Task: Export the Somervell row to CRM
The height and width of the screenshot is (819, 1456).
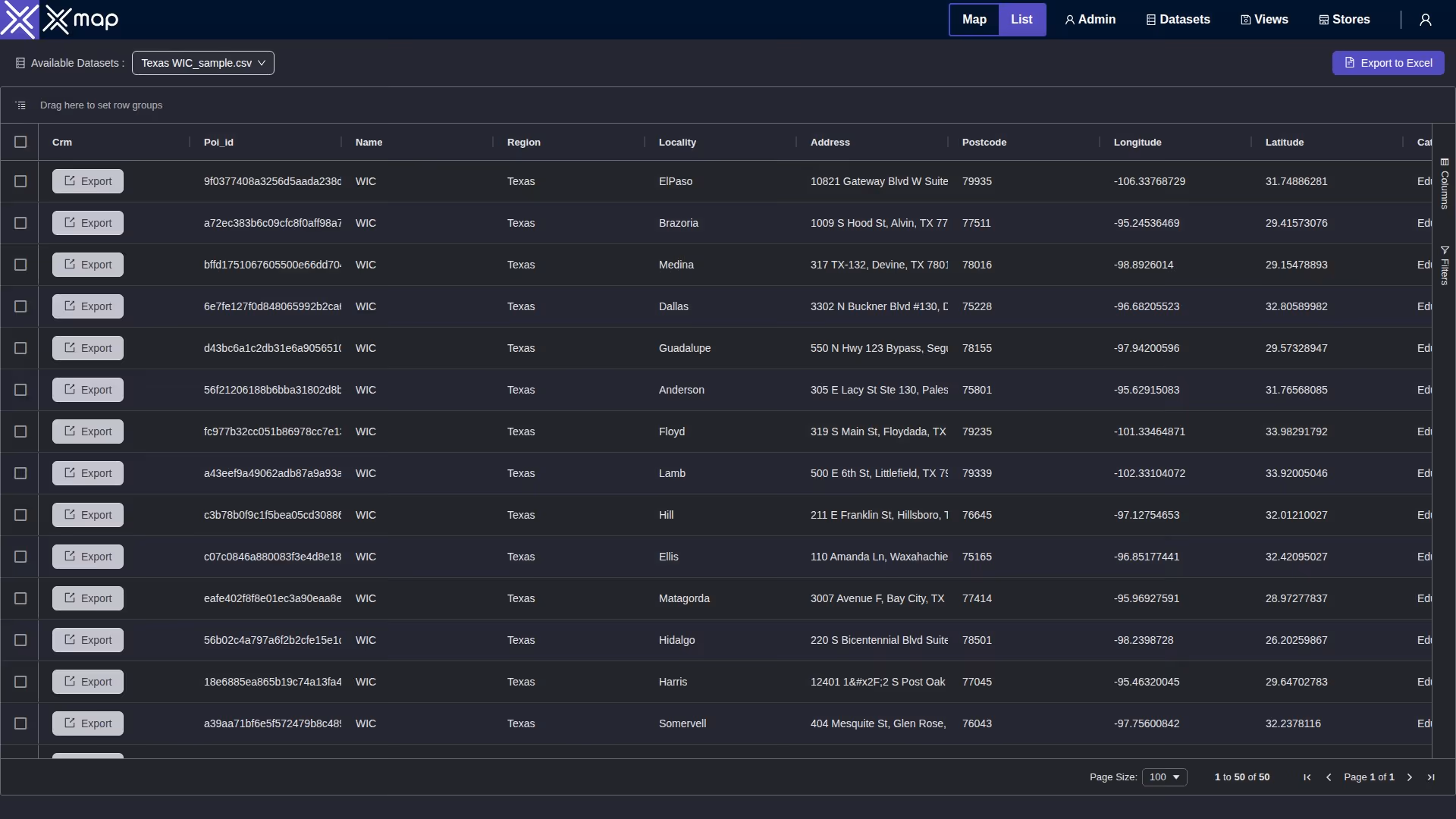Action: [88, 723]
